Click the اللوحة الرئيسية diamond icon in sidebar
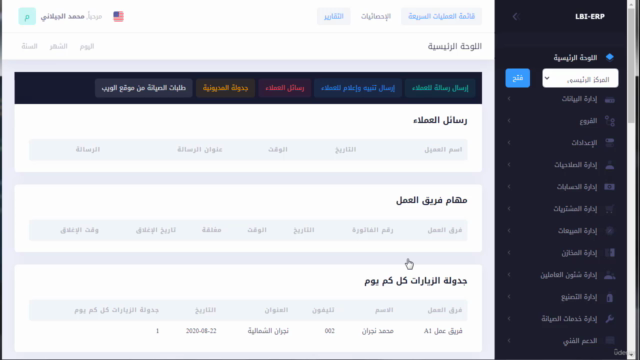Image resolution: width=640 pixels, height=360 pixels. point(609,57)
